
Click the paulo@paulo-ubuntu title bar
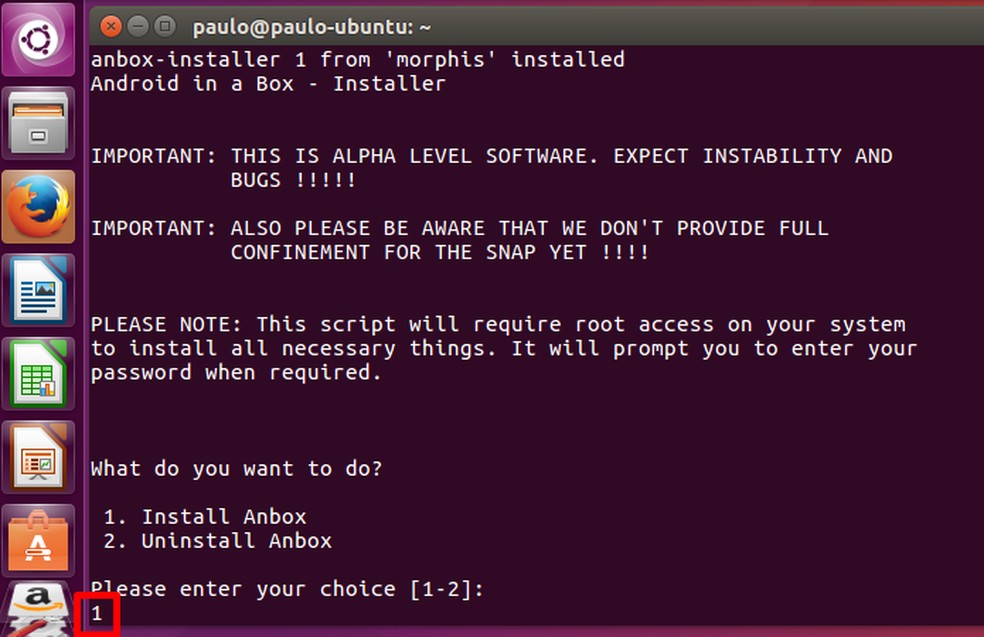[297, 26]
